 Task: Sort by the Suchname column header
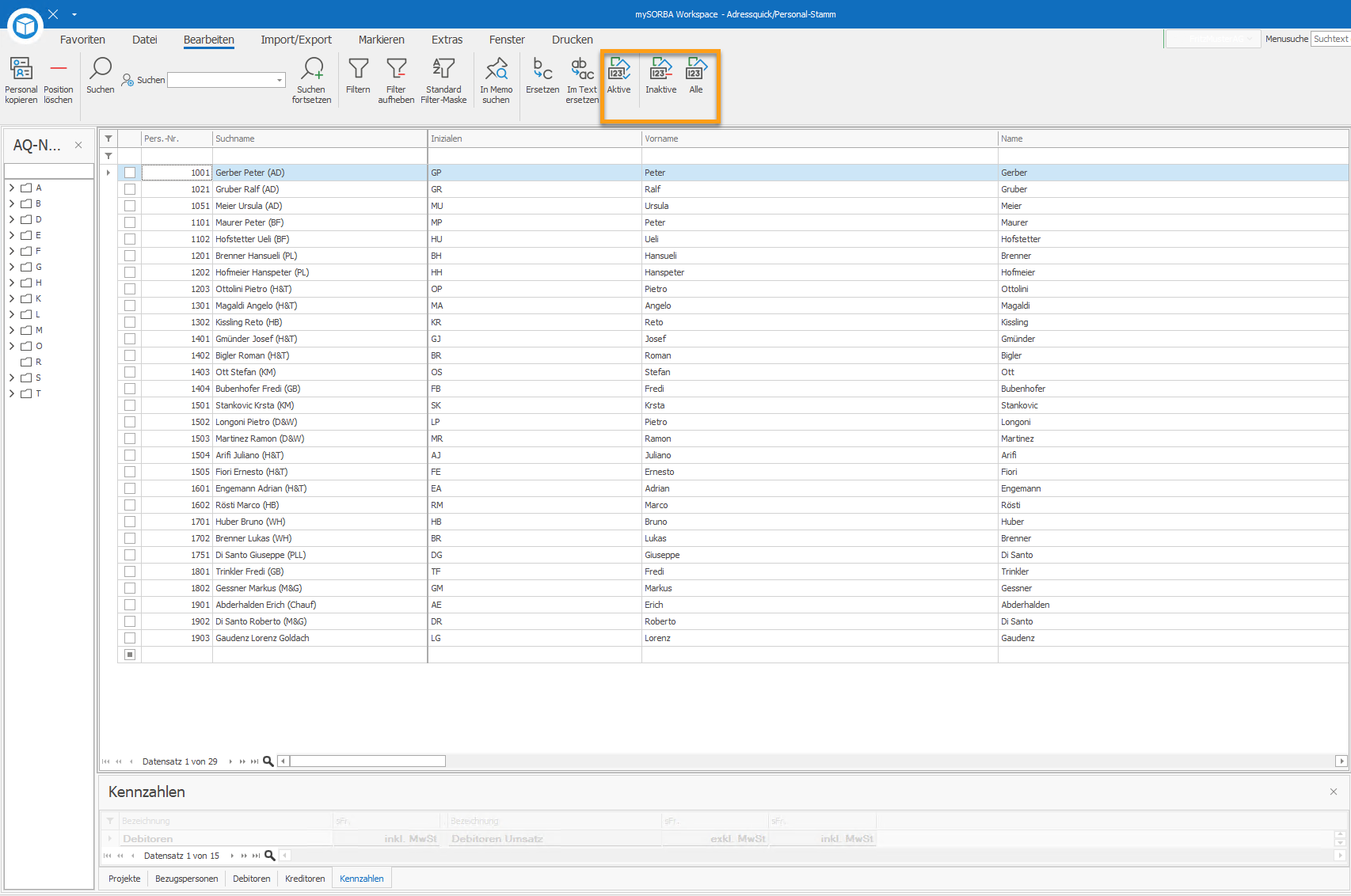point(320,139)
